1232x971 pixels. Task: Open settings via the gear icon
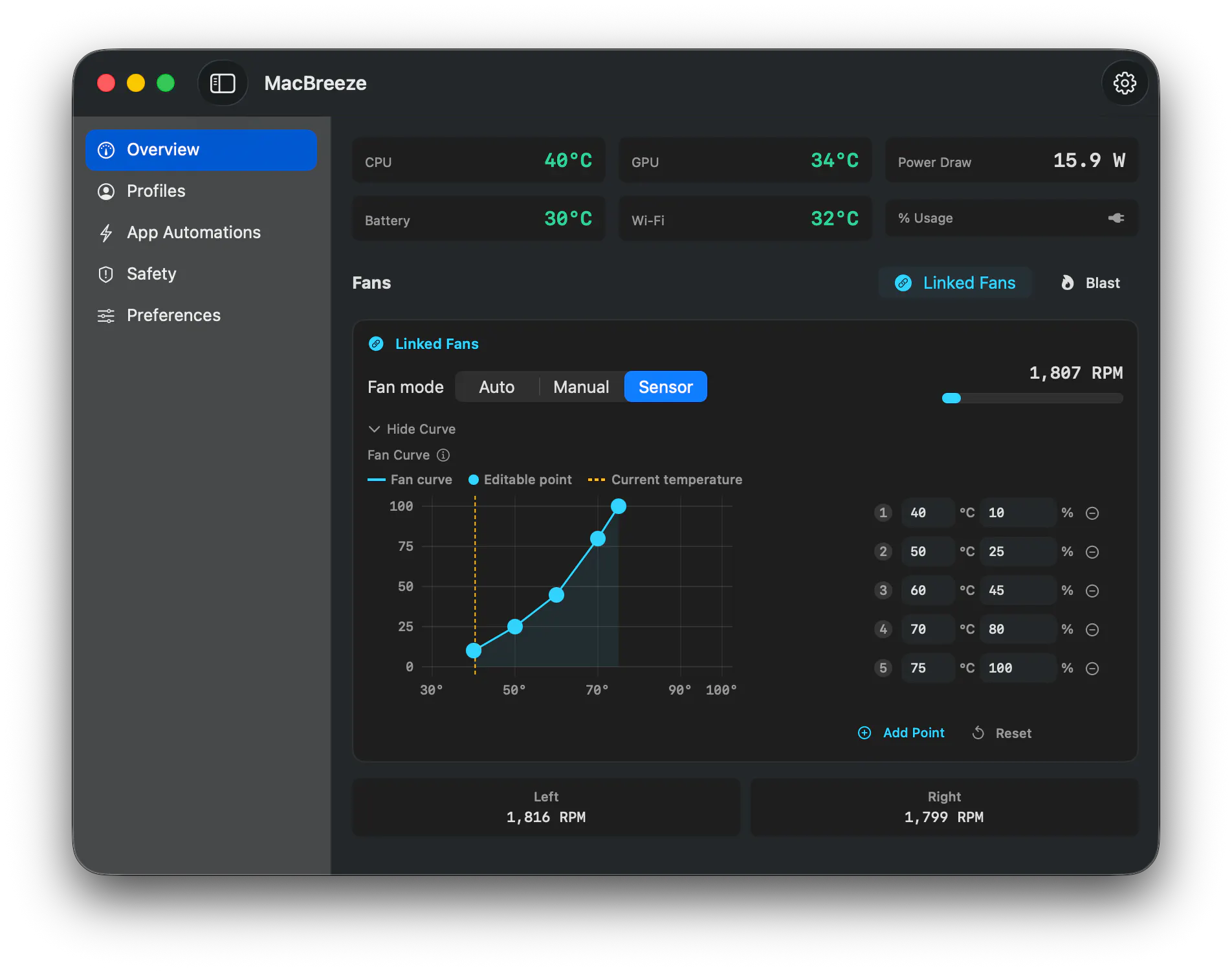(1125, 83)
